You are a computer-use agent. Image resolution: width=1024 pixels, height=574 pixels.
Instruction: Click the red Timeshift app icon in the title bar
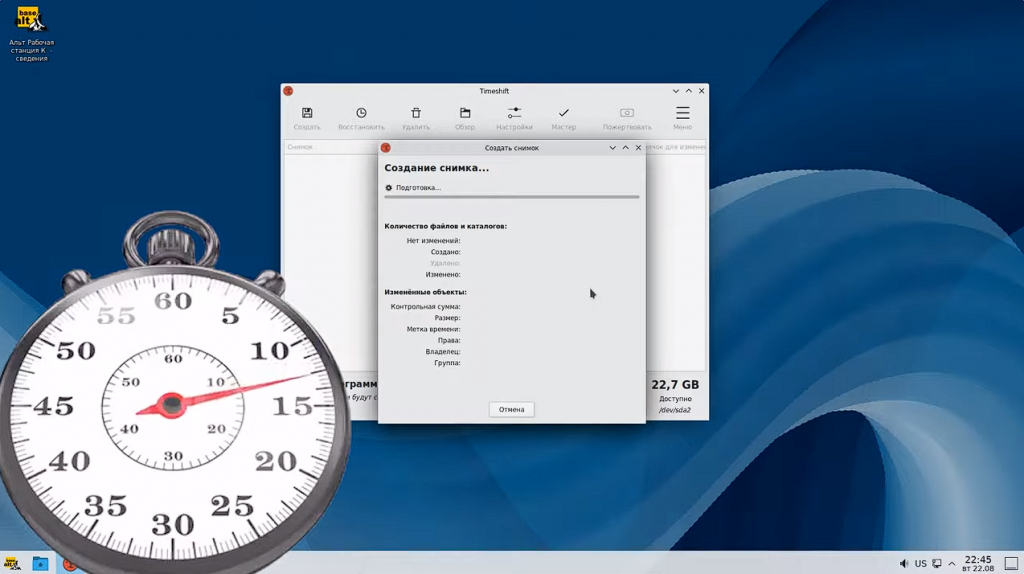coord(288,91)
